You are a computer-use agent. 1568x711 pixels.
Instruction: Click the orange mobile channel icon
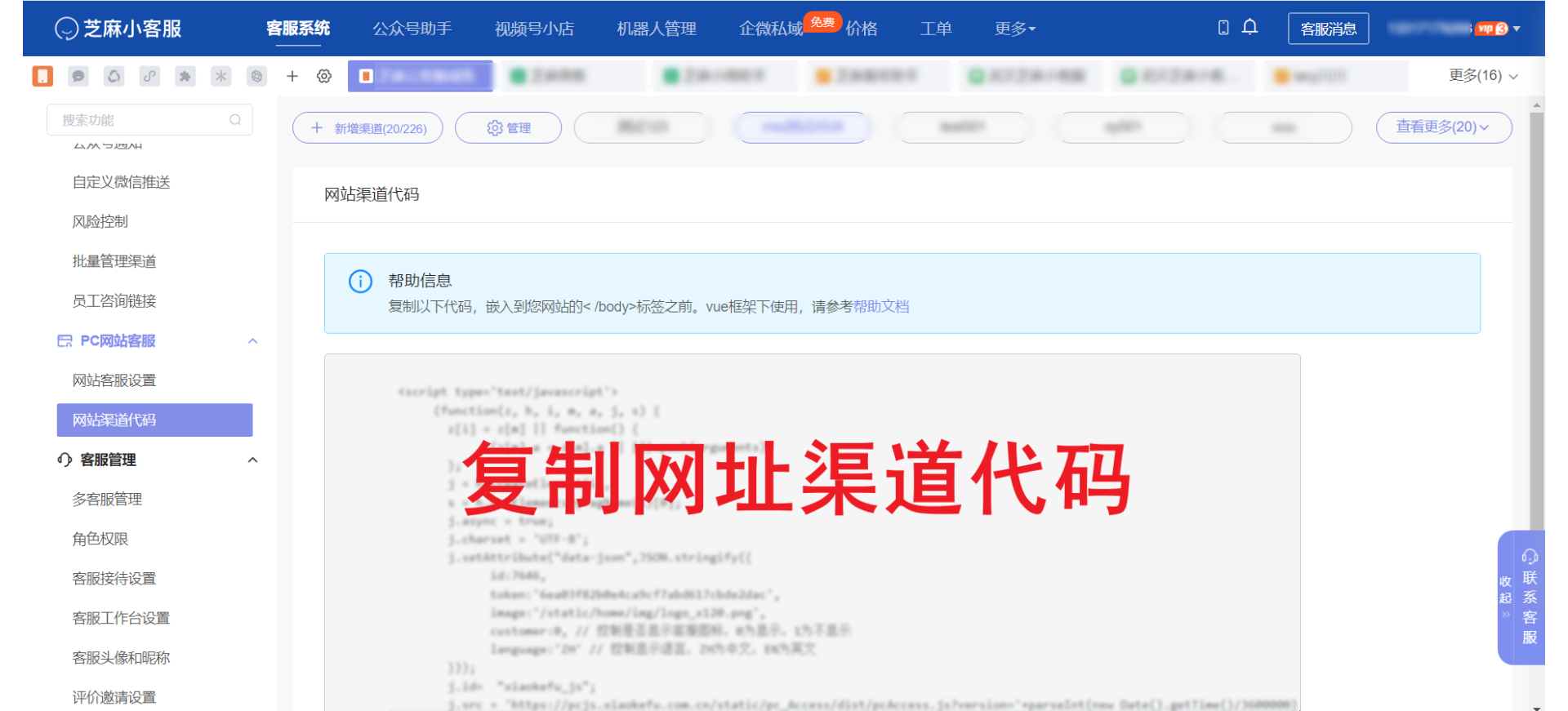pyautogui.click(x=42, y=76)
